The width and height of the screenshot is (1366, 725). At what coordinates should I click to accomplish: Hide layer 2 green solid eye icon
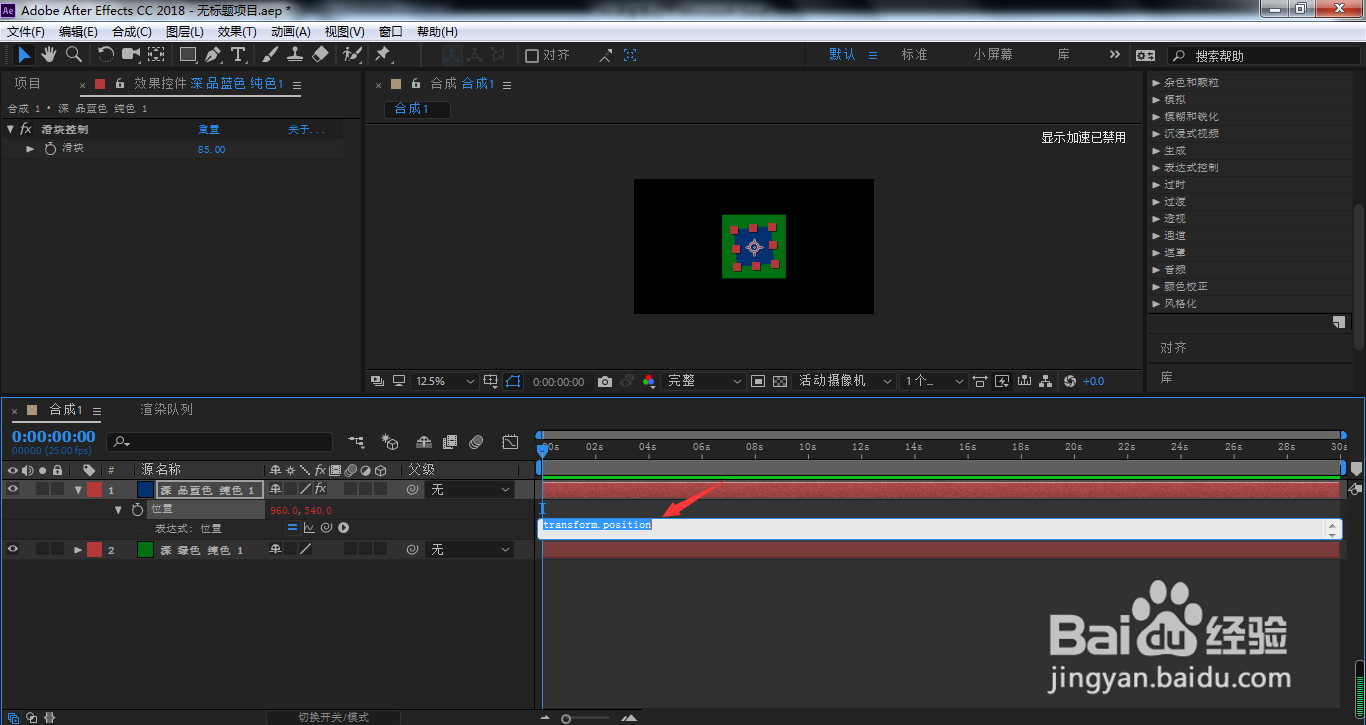(13, 549)
